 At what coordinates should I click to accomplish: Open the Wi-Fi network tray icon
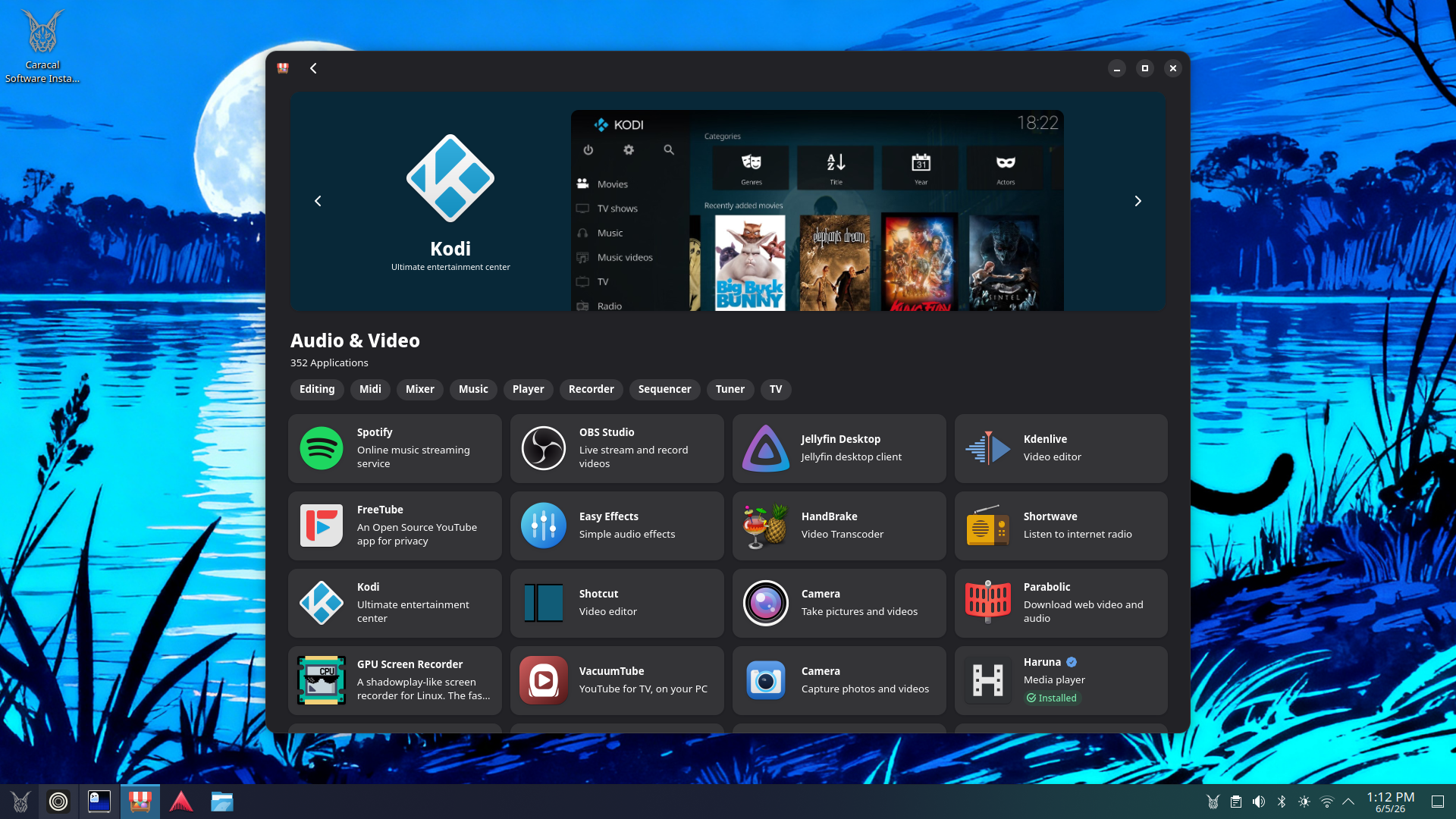click(x=1327, y=802)
